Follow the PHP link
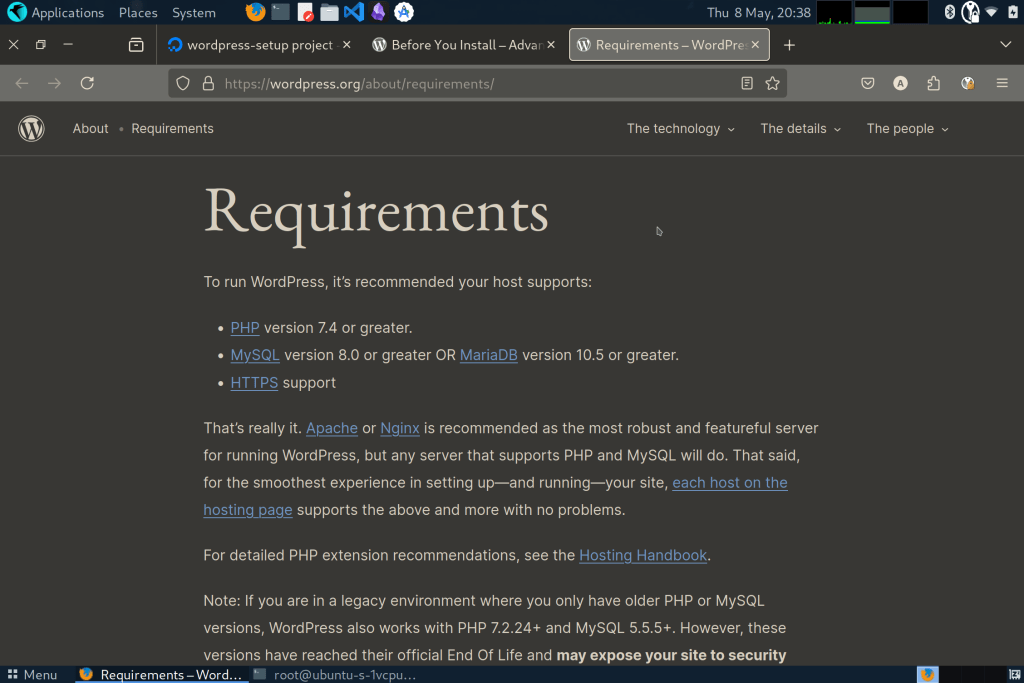 (x=245, y=328)
